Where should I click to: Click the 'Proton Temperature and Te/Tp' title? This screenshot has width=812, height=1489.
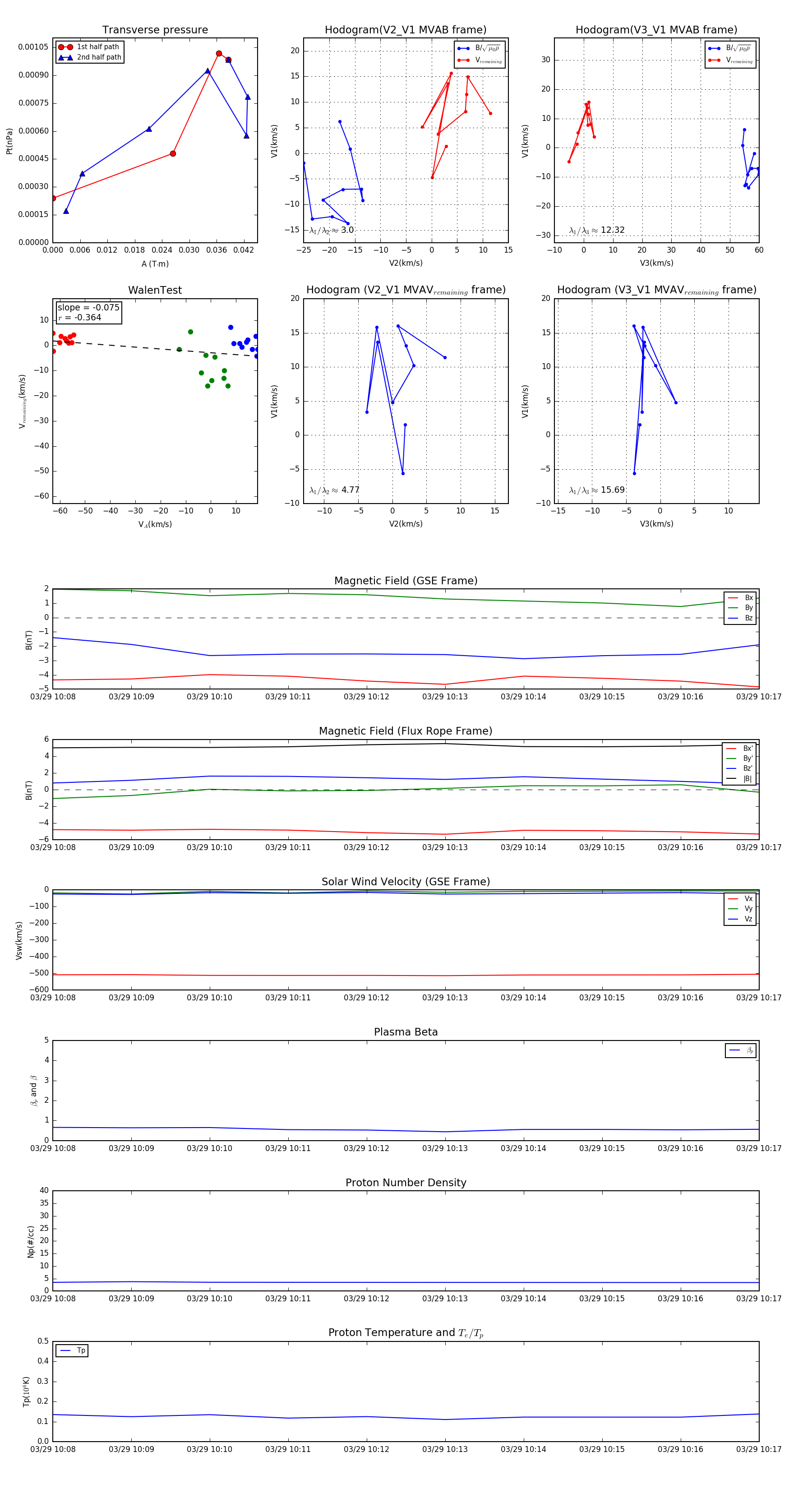coord(406,1333)
